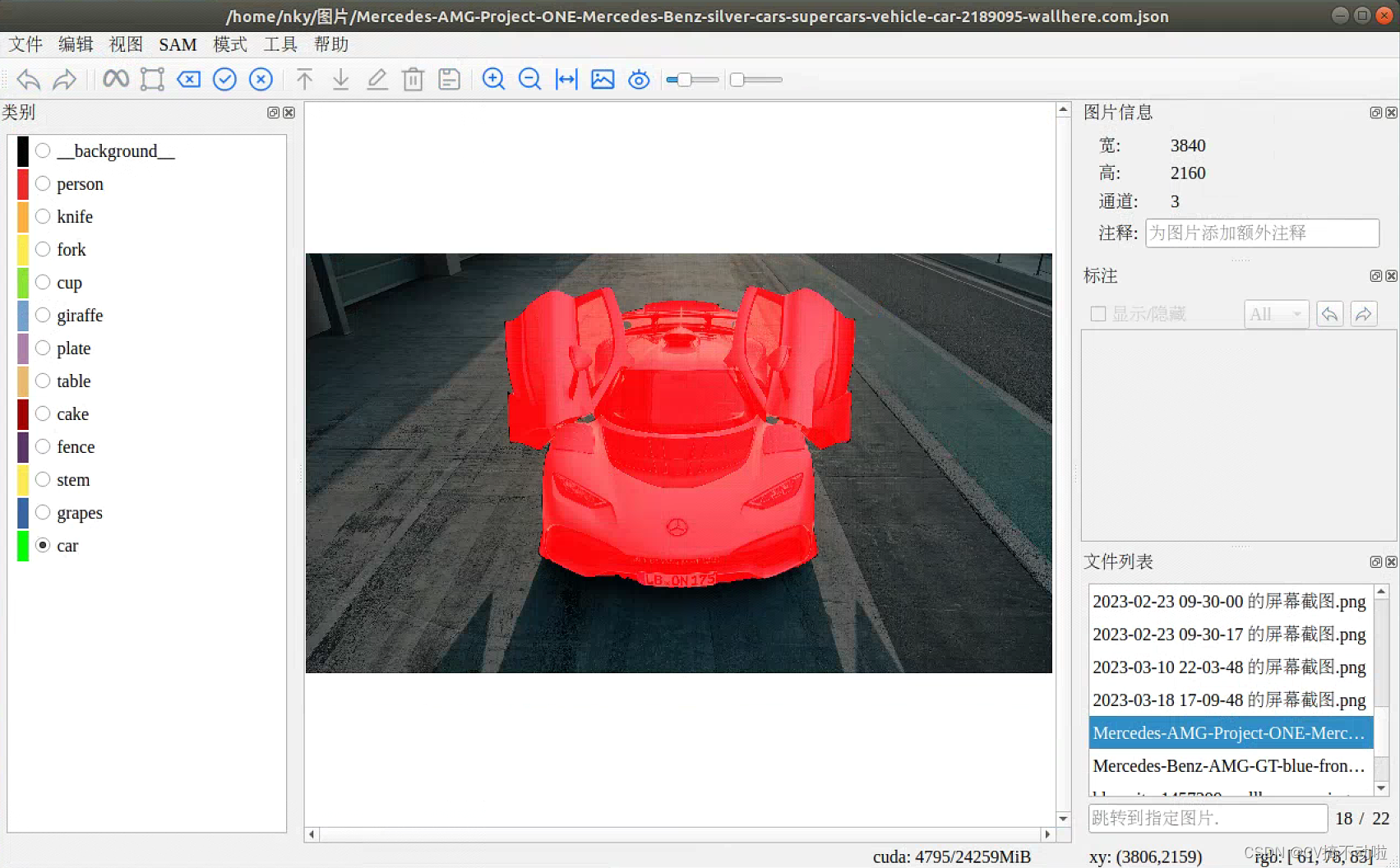Select the __background__ category radio

click(43, 150)
